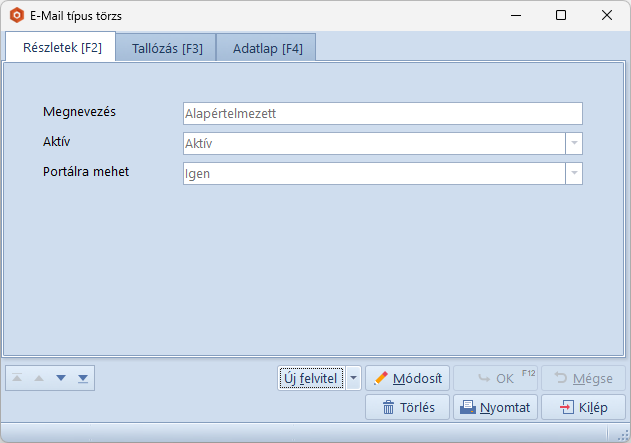Exit using the Kilép button
Screen dimensions: 631x443
point(583,407)
